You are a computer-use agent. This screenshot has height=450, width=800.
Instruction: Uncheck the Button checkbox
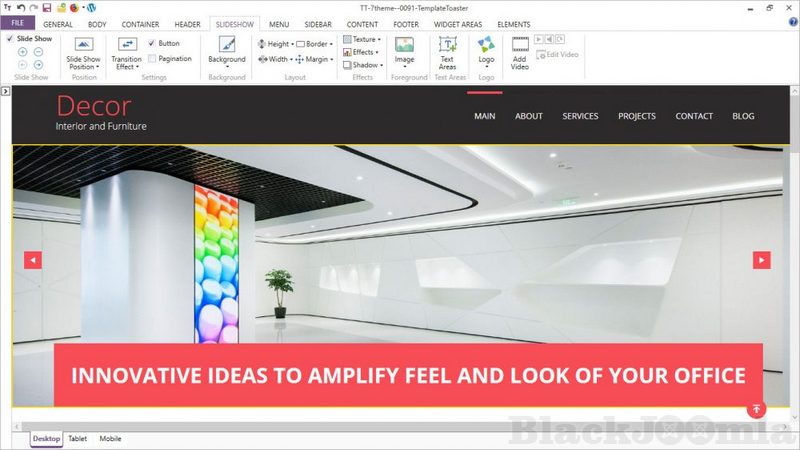tap(152, 43)
